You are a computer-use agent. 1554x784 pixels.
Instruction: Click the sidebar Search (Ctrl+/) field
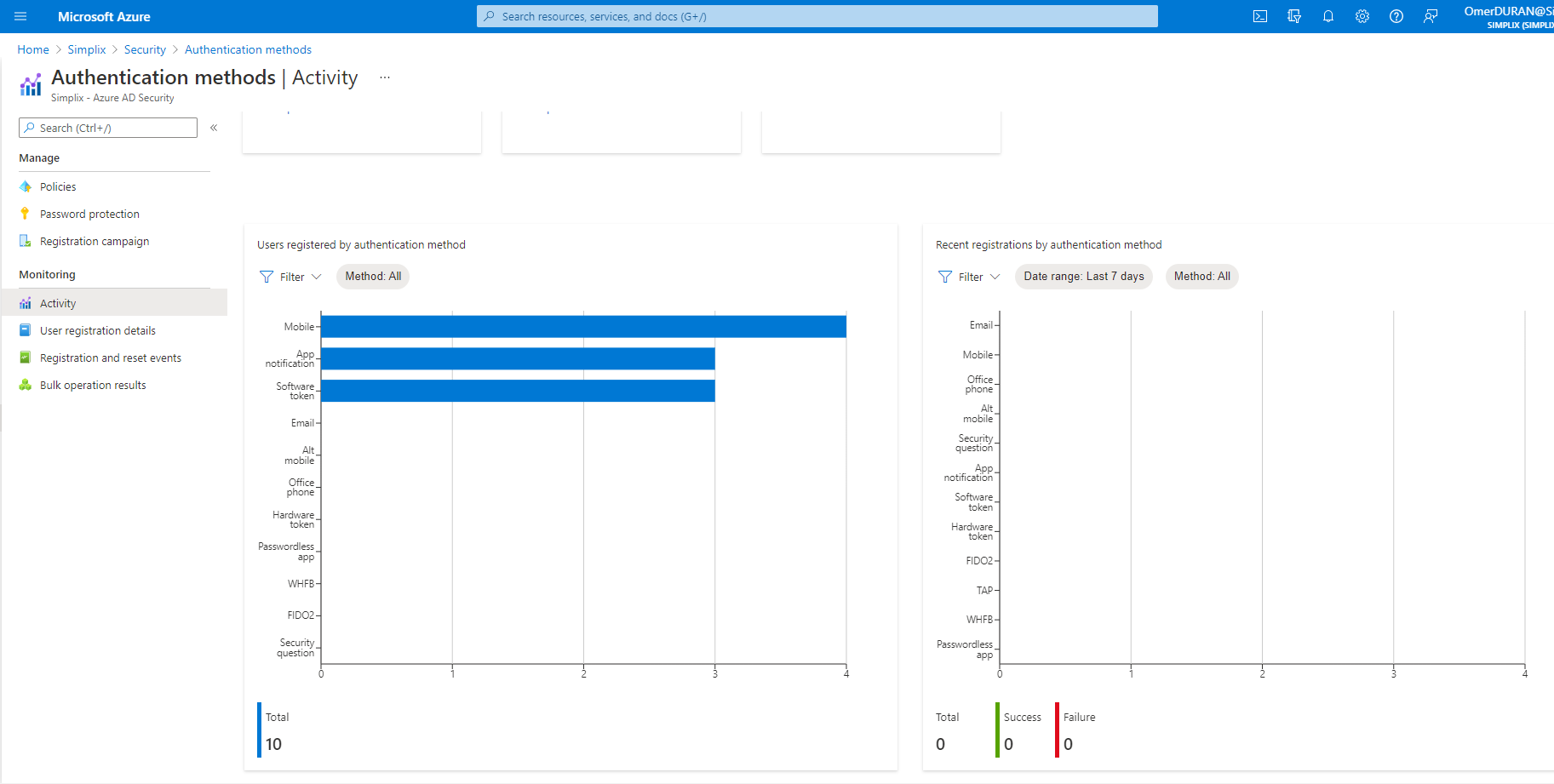(108, 128)
